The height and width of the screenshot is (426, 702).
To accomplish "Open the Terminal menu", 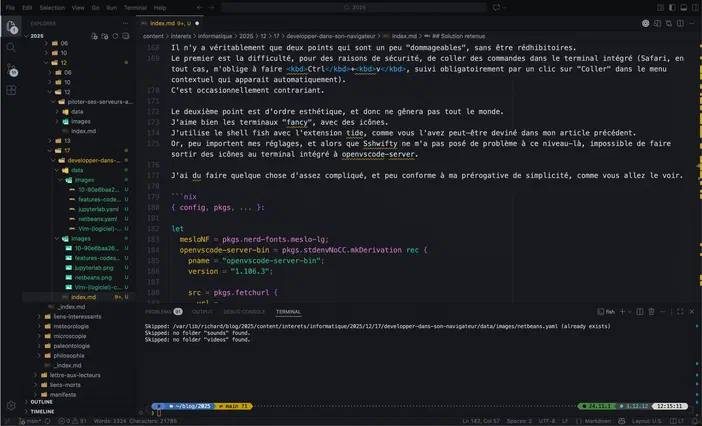I will [x=135, y=8].
